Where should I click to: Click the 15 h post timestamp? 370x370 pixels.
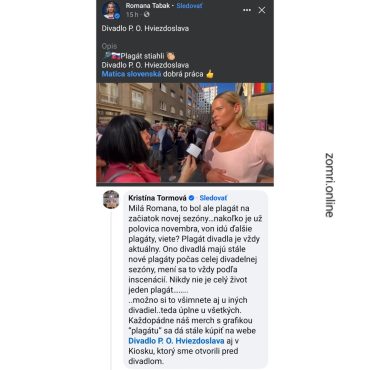pos(132,15)
